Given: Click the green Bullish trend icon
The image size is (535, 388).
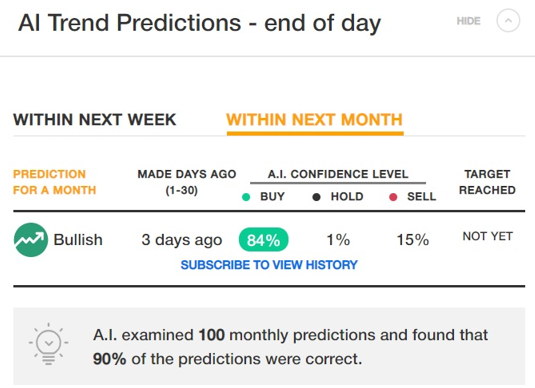Looking at the screenshot, I should click(x=31, y=240).
